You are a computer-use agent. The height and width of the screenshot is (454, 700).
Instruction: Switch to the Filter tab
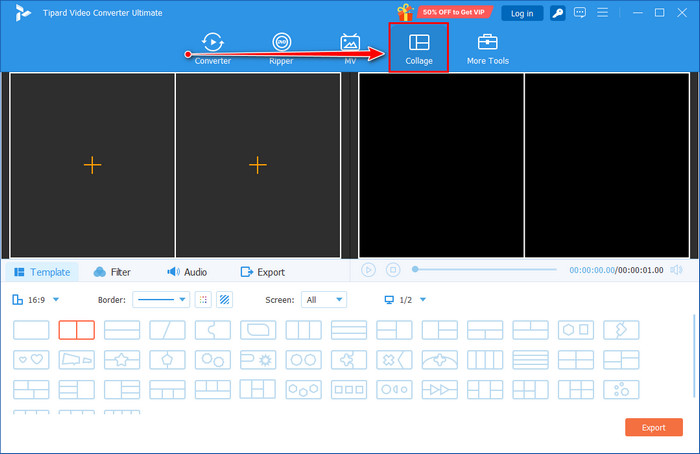coord(112,272)
